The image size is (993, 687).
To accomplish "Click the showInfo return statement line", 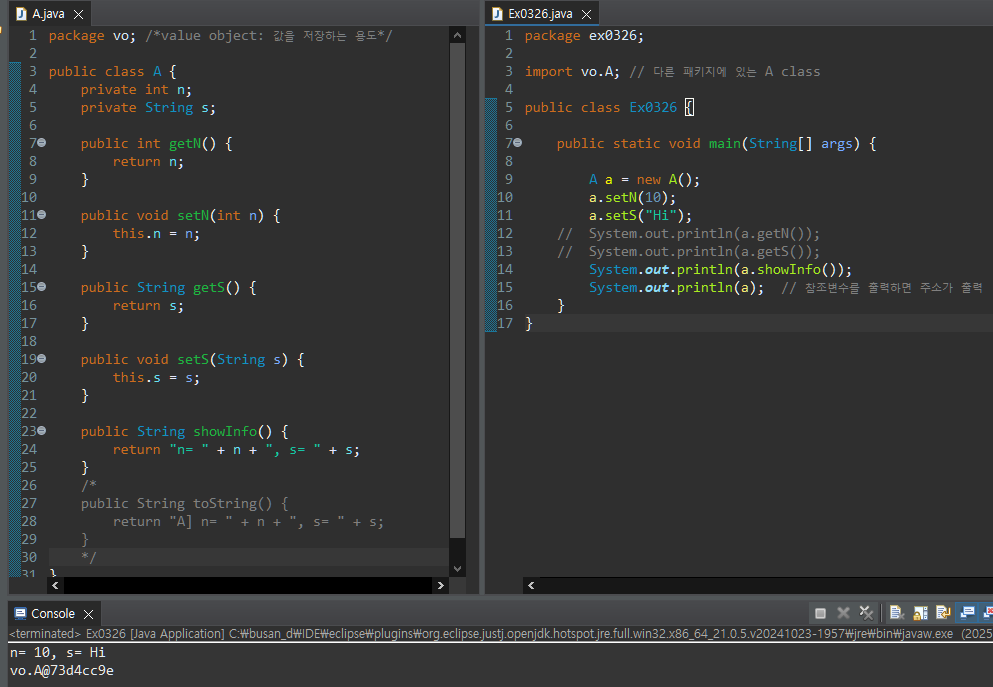I will pos(236,450).
